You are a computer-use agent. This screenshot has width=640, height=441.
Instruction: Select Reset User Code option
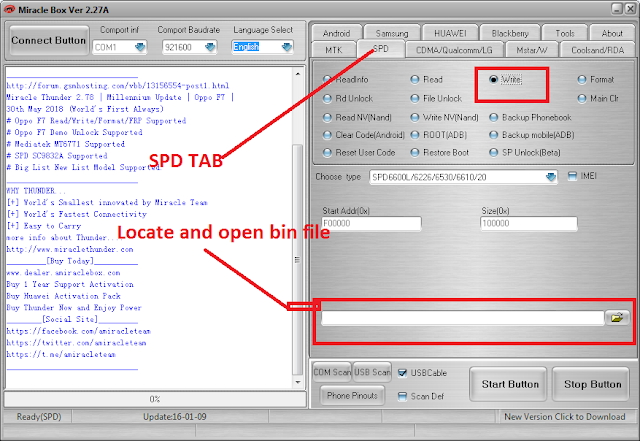[327, 152]
